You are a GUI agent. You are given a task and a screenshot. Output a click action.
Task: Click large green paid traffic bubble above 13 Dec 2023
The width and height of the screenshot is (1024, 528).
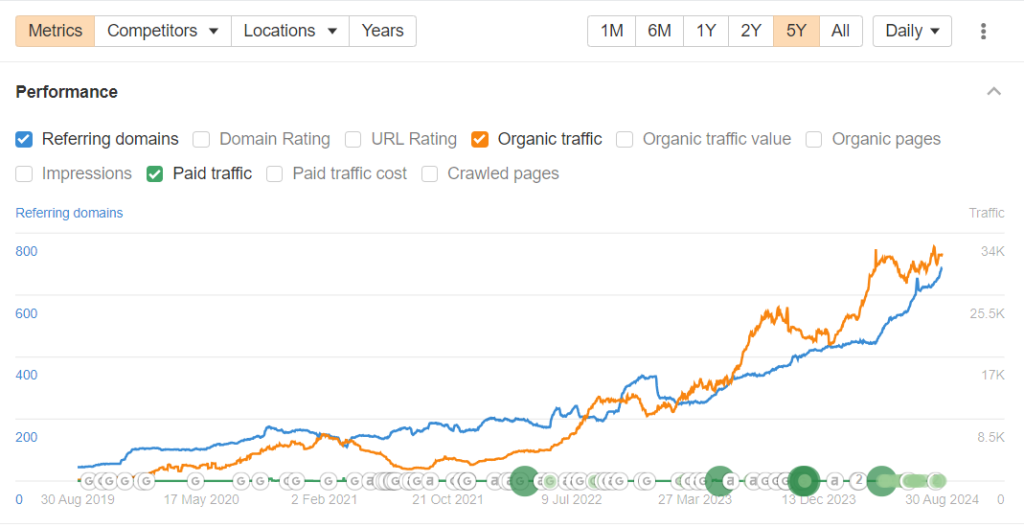point(804,481)
